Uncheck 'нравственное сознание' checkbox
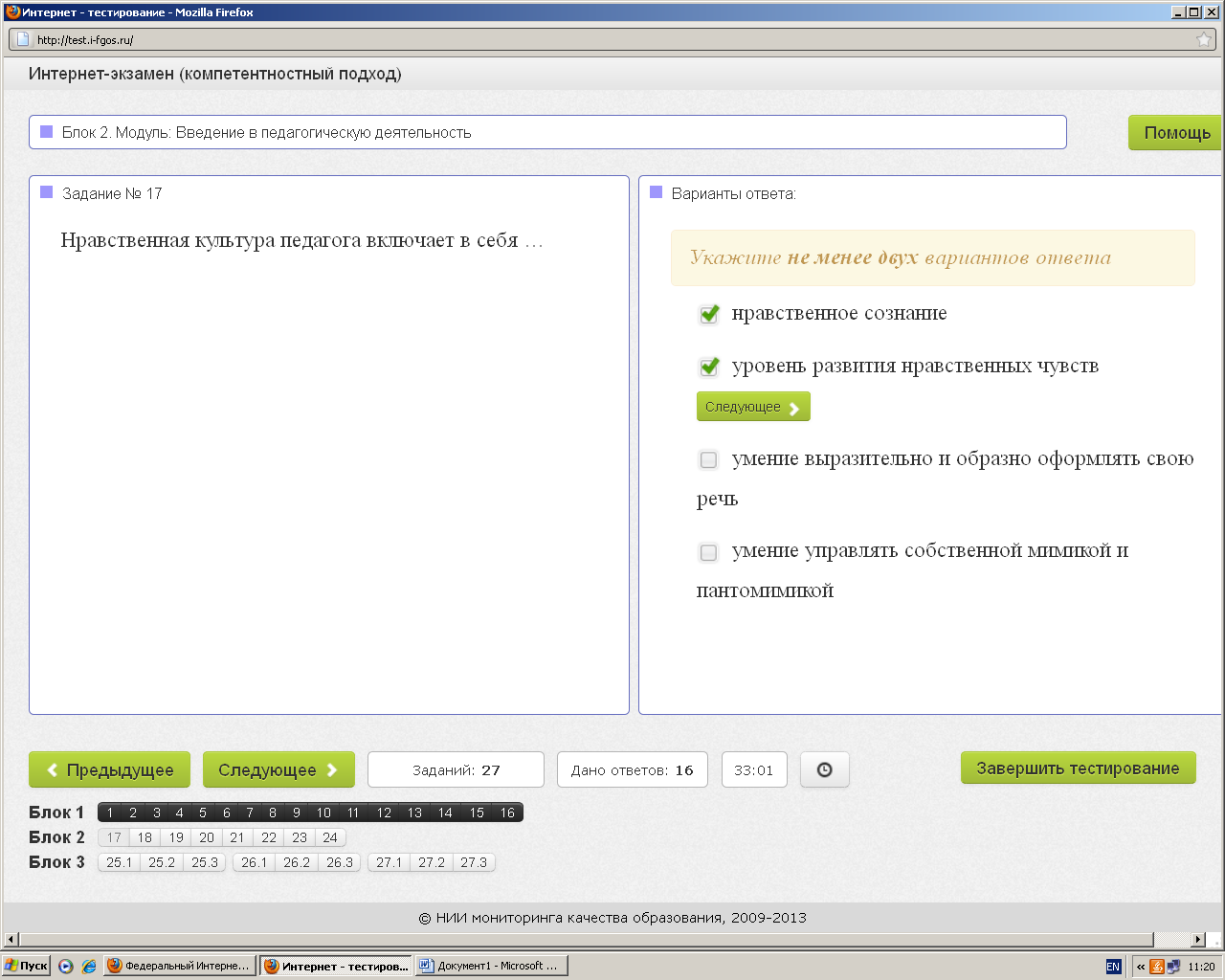This screenshot has height=980, width=1225. [x=709, y=314]
